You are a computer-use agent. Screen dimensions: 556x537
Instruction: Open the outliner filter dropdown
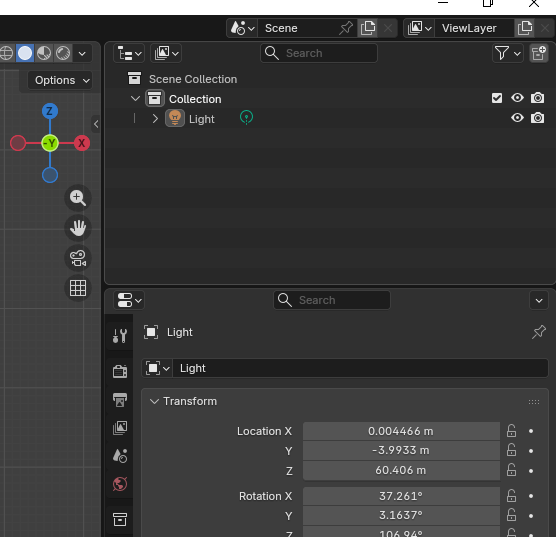pyautogui.click(x=507, y=54)
